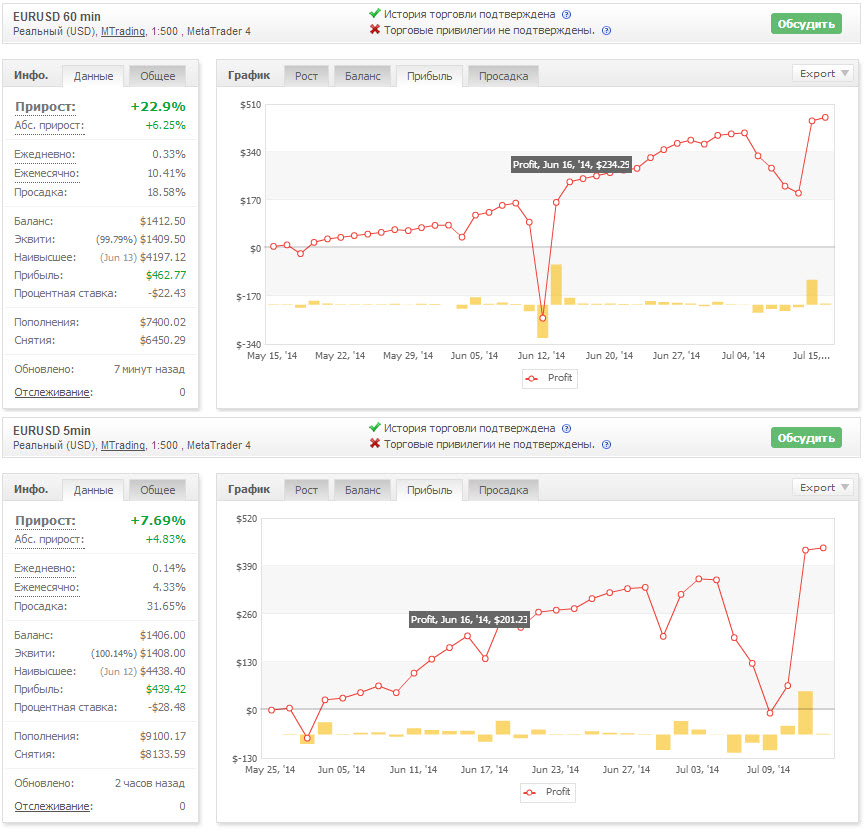
Task: Open MTrading link in EURUSD 60 min header
Action: click(x=123, y=32)
